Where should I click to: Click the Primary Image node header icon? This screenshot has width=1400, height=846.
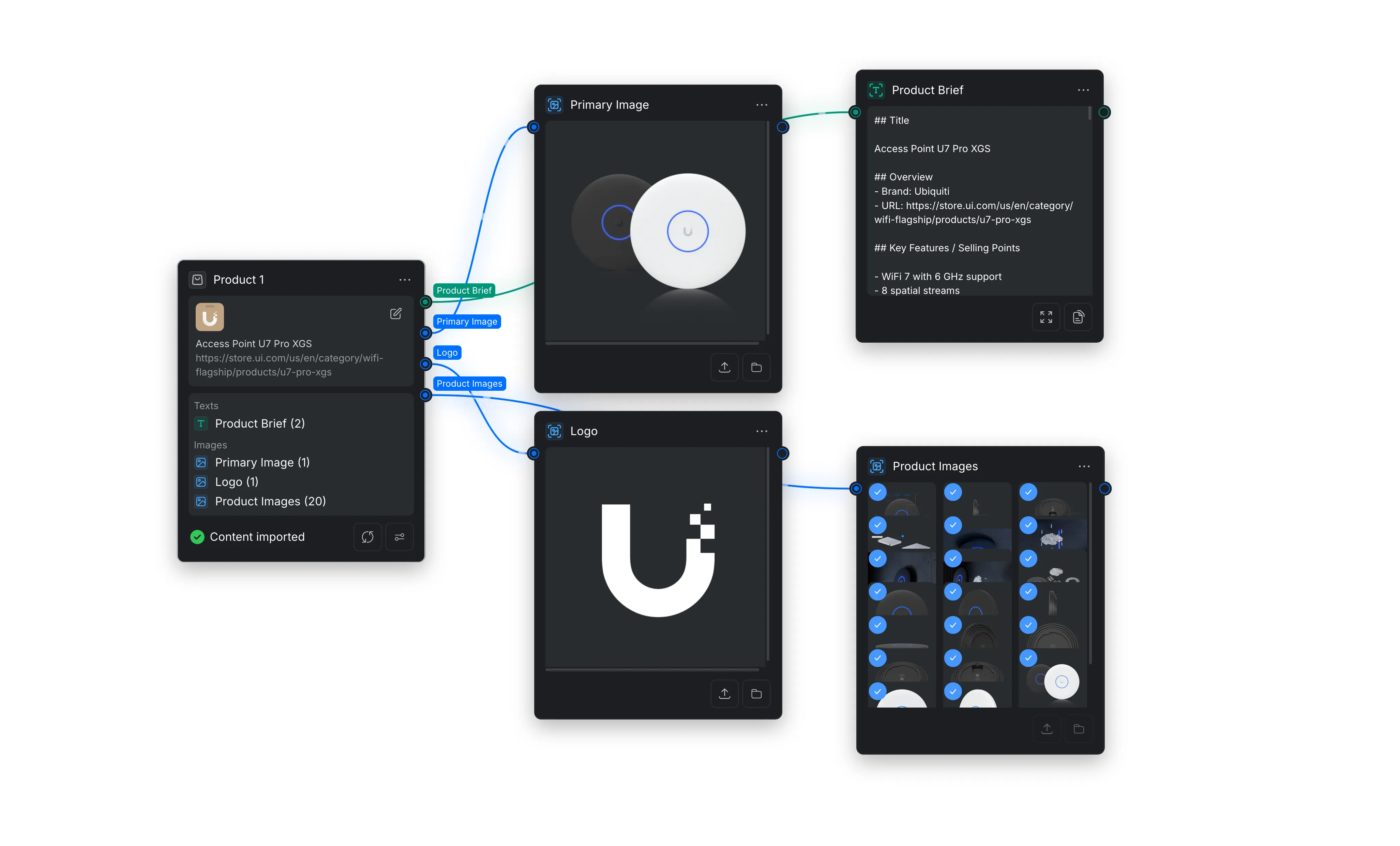tap(554, 105)
